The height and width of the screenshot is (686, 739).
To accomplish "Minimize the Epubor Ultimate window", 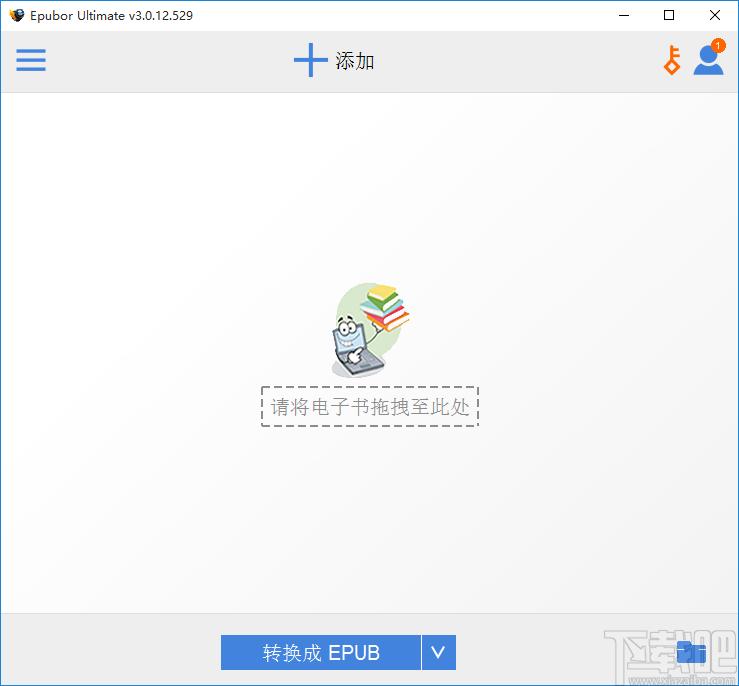I will (x=624, y=16).
